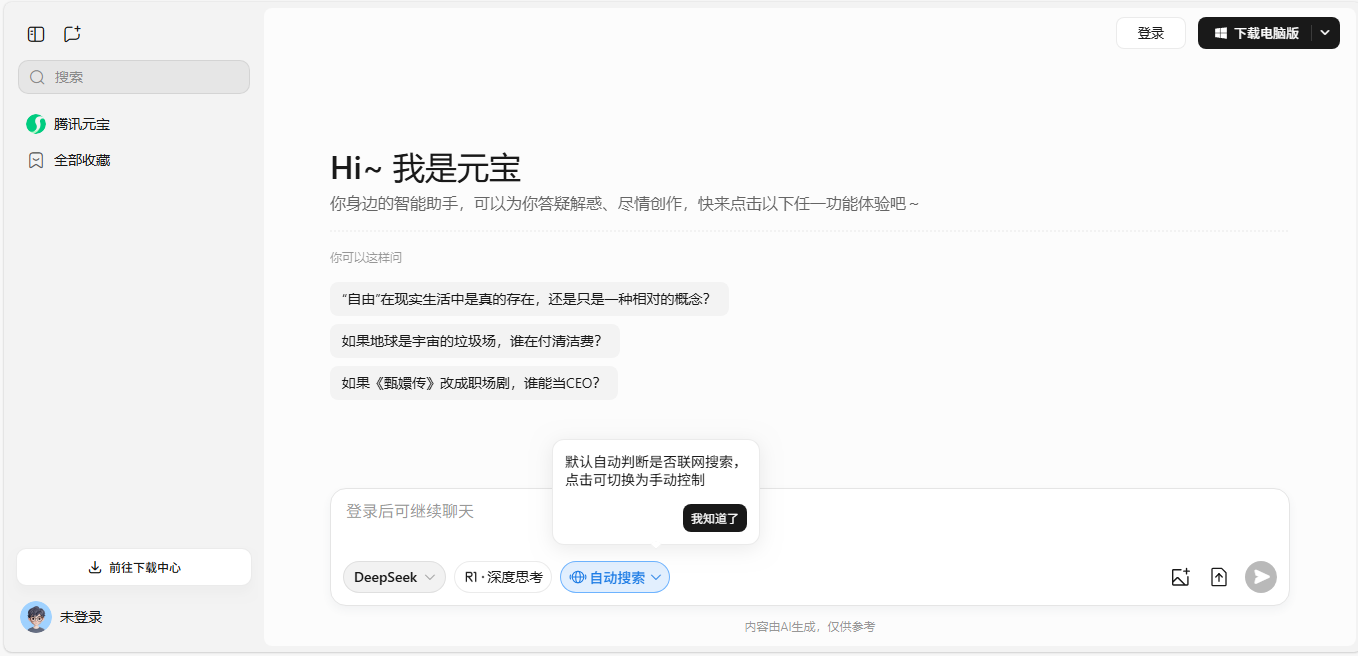
Task: Click the upload image icon
Action: click(1181, 577)
